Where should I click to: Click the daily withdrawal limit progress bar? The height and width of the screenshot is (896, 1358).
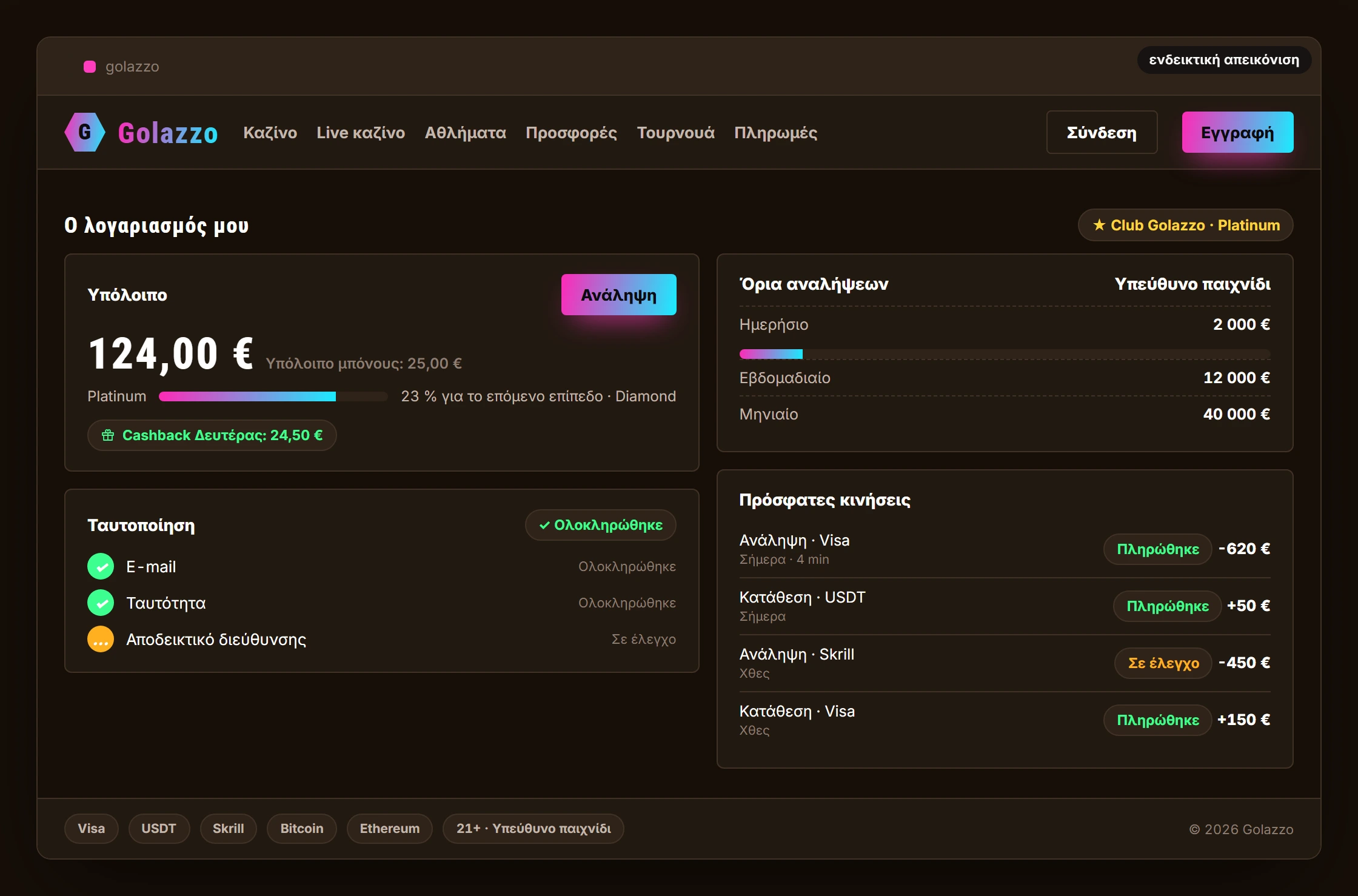click(1005, 354)
